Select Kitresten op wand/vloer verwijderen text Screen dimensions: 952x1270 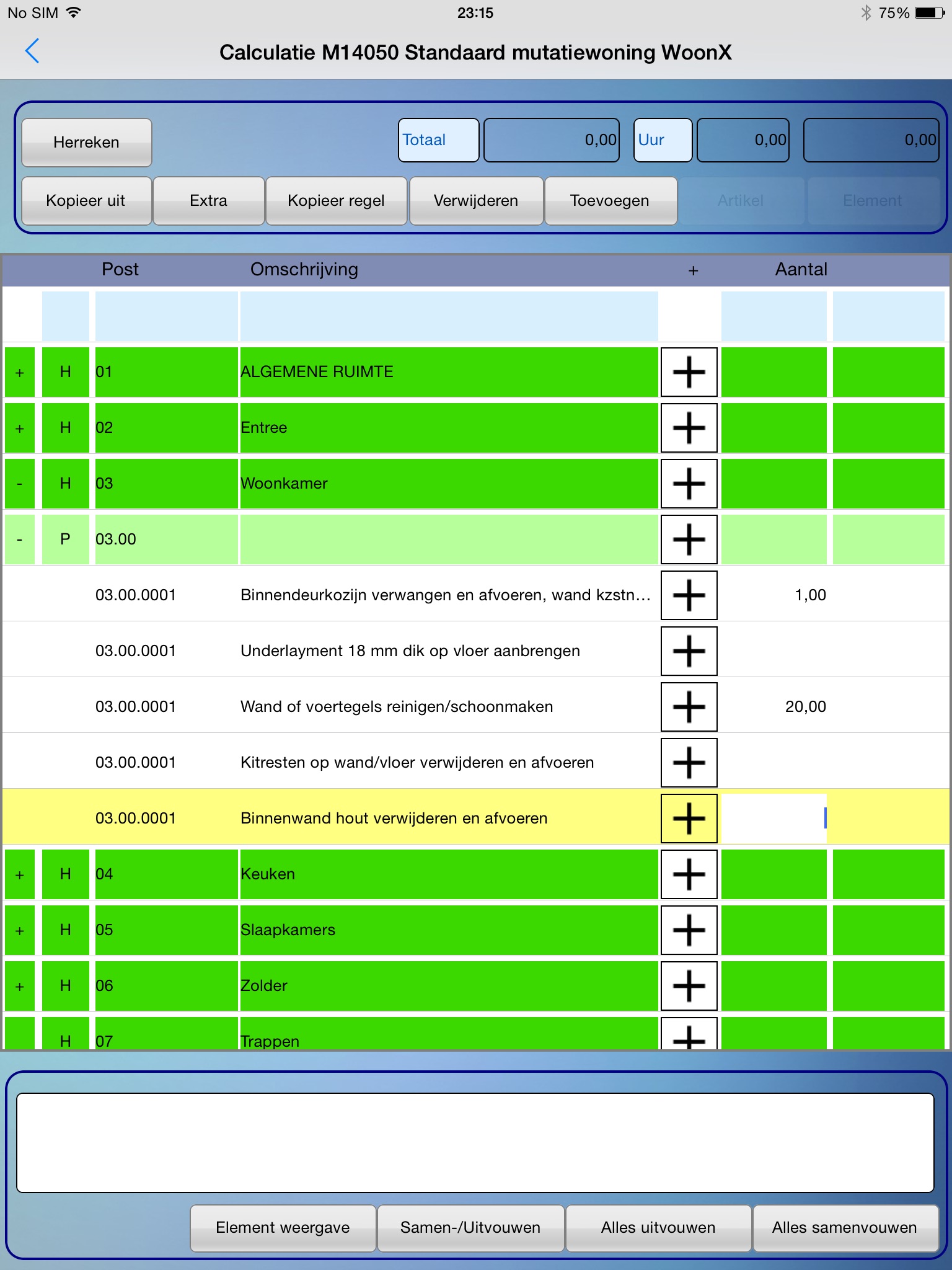[x=417, y=763]
